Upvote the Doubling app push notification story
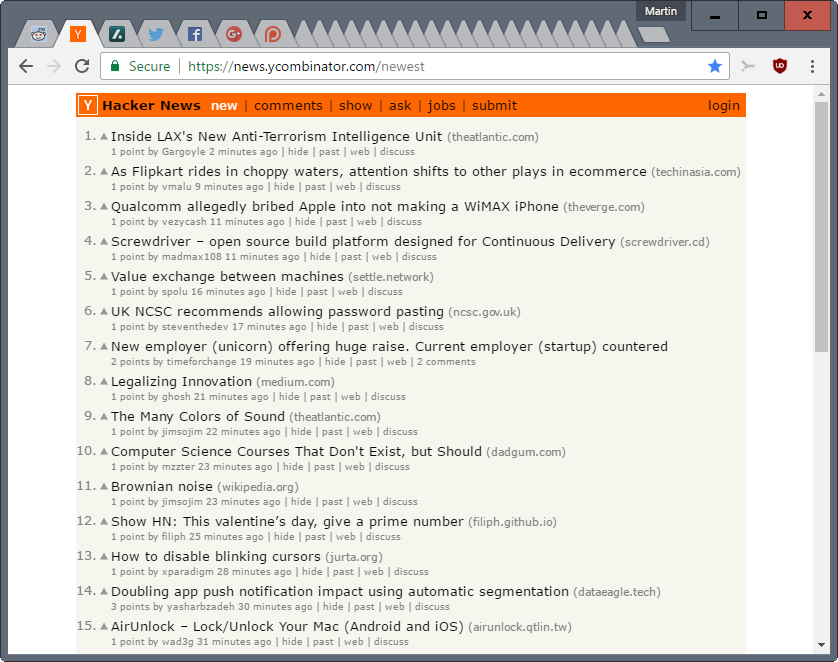Viewport: 838px width, 662px height. 104,591
